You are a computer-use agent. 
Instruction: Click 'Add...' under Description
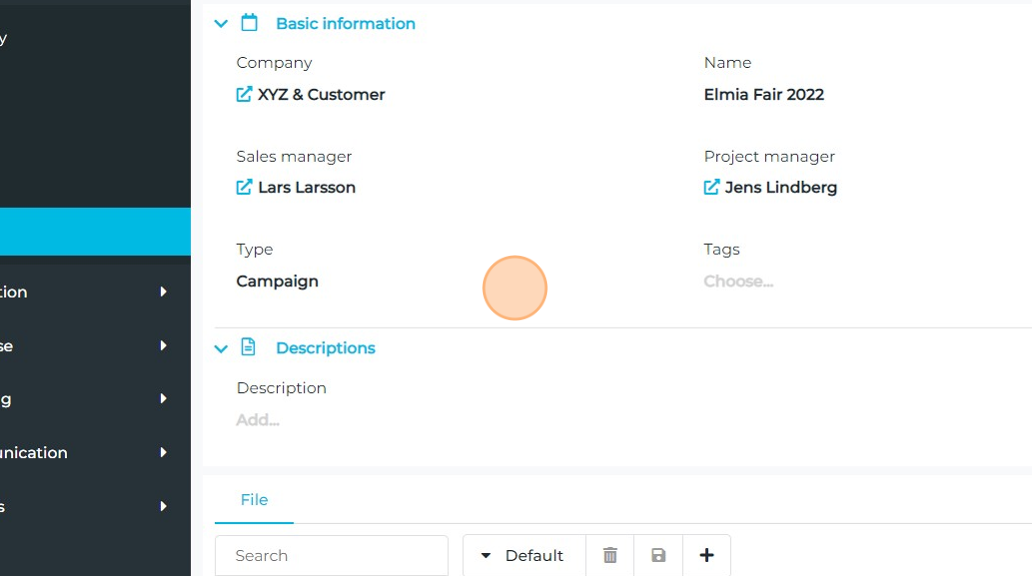coord(258,420)
